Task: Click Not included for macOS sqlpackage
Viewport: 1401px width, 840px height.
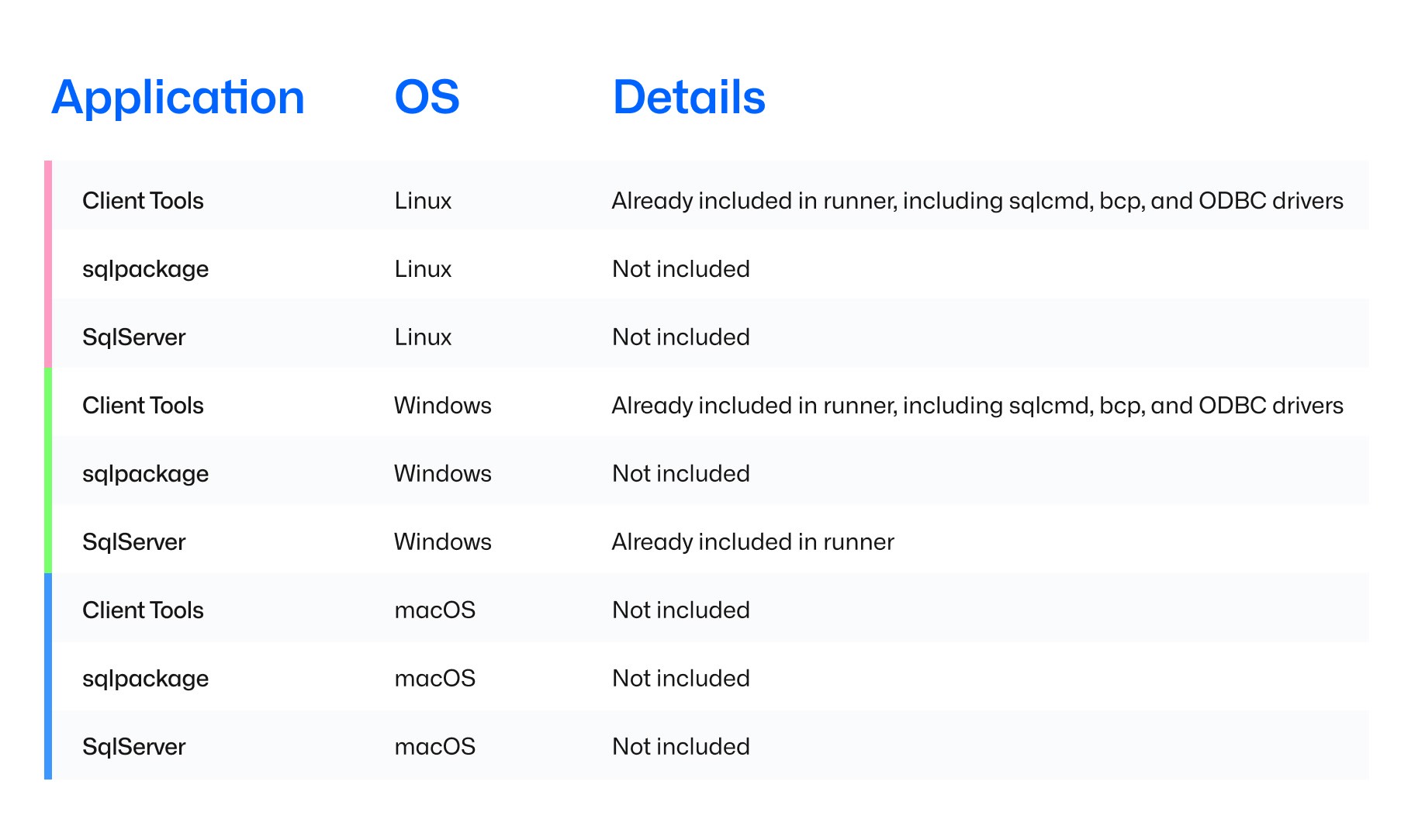Action: click(680, 679)
